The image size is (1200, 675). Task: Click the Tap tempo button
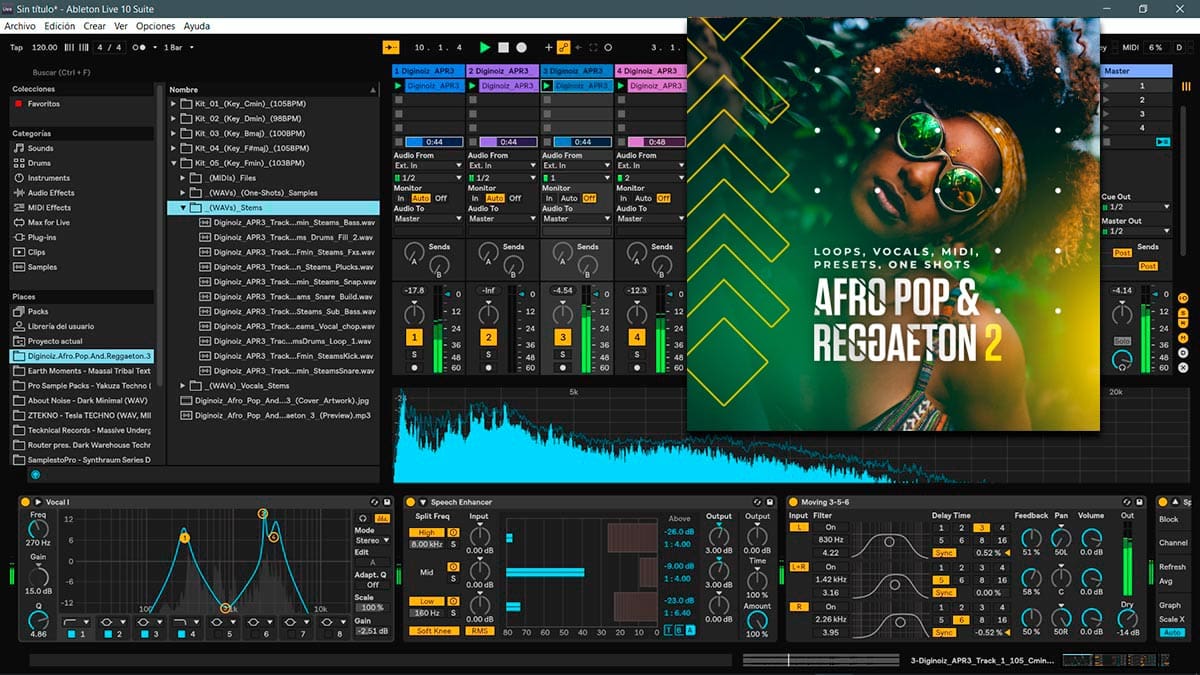[x=16, y=47]
